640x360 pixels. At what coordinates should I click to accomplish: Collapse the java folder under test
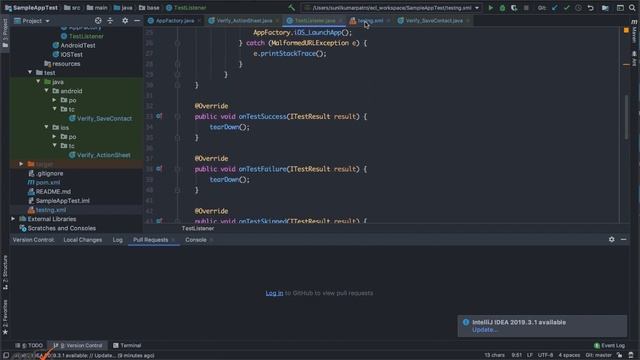coord(38,82)
